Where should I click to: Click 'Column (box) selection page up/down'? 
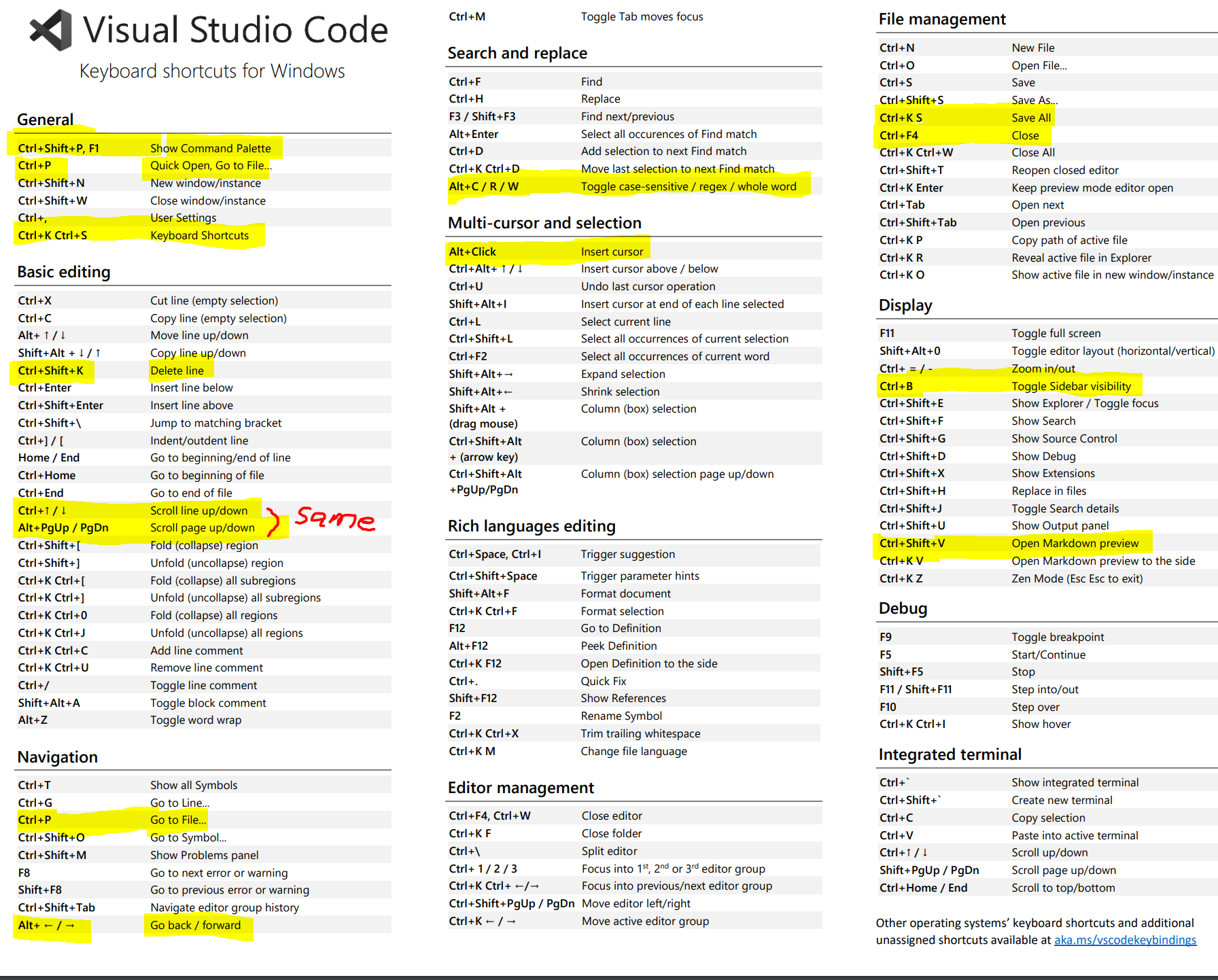678,474
